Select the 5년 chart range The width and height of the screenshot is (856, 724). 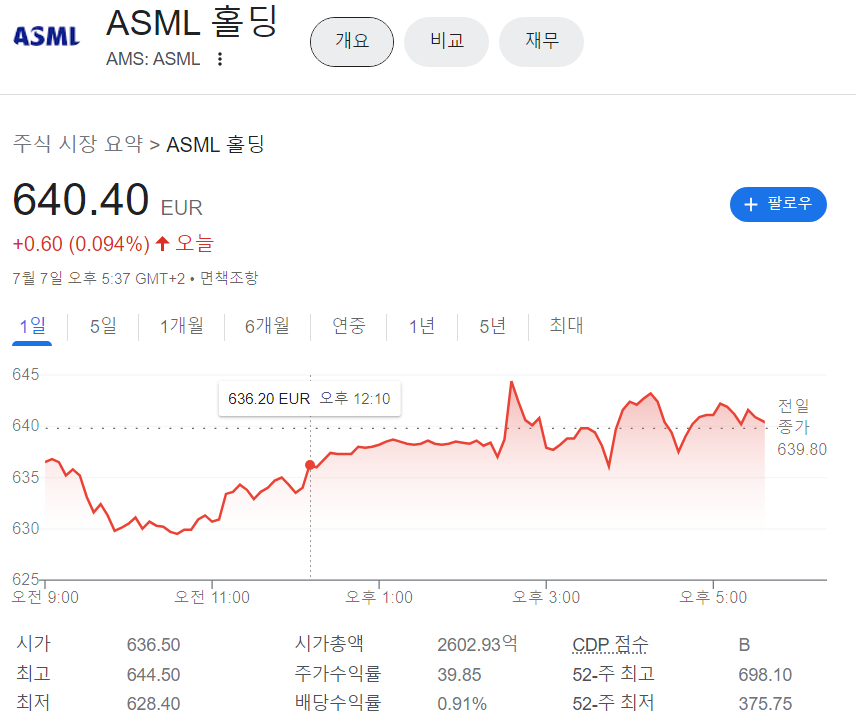(492, 326)
